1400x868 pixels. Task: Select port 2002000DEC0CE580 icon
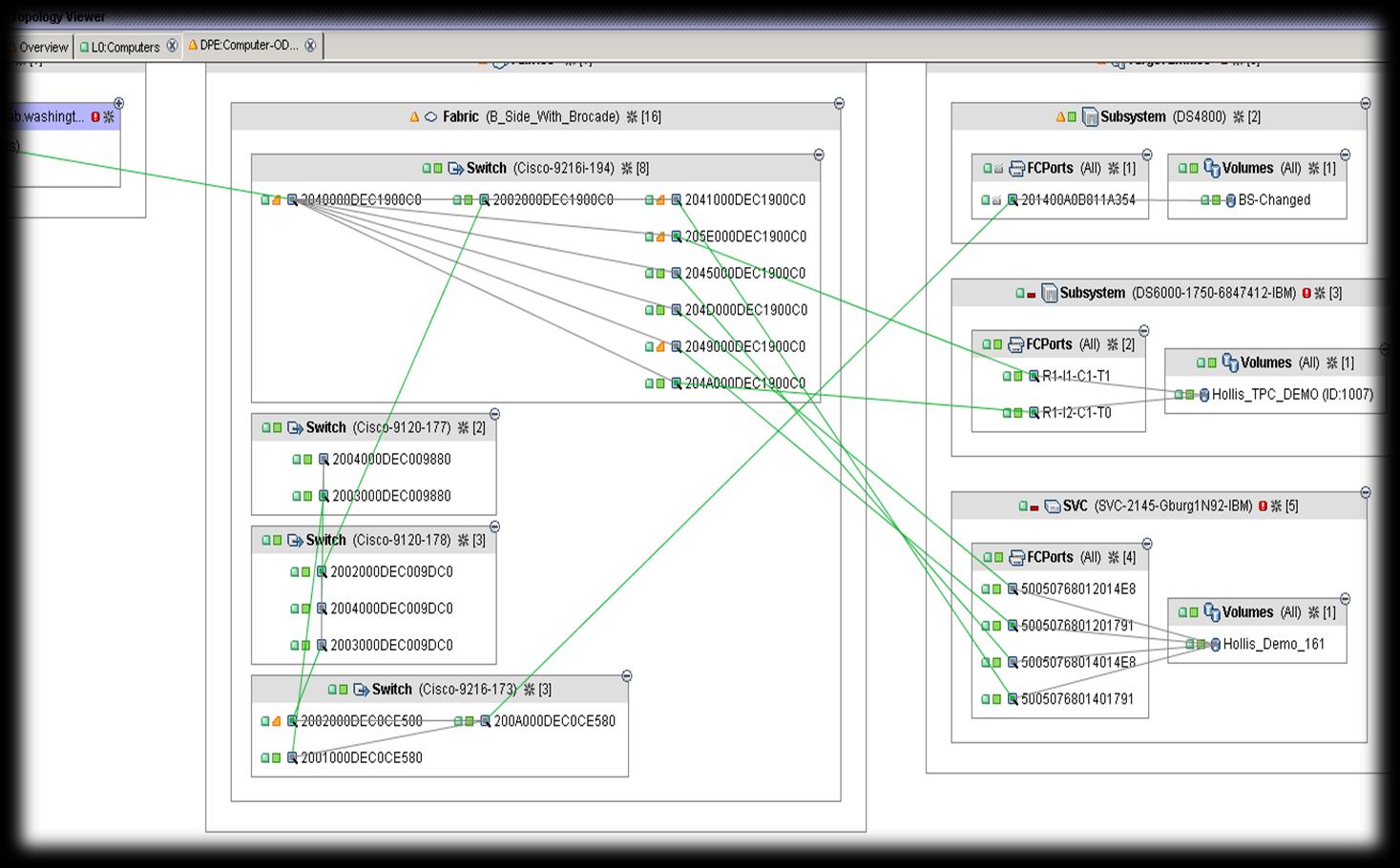coord(293,721)
